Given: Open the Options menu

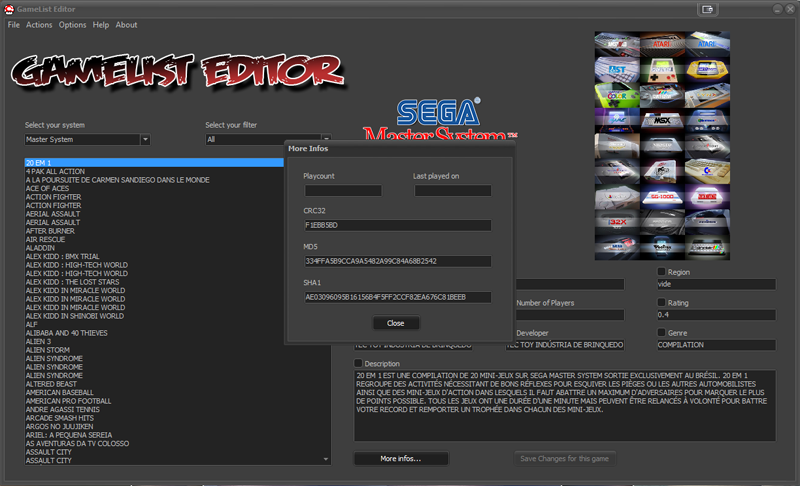Looking at the screenshot, I should pyautogui.click(x=72, y=24).
